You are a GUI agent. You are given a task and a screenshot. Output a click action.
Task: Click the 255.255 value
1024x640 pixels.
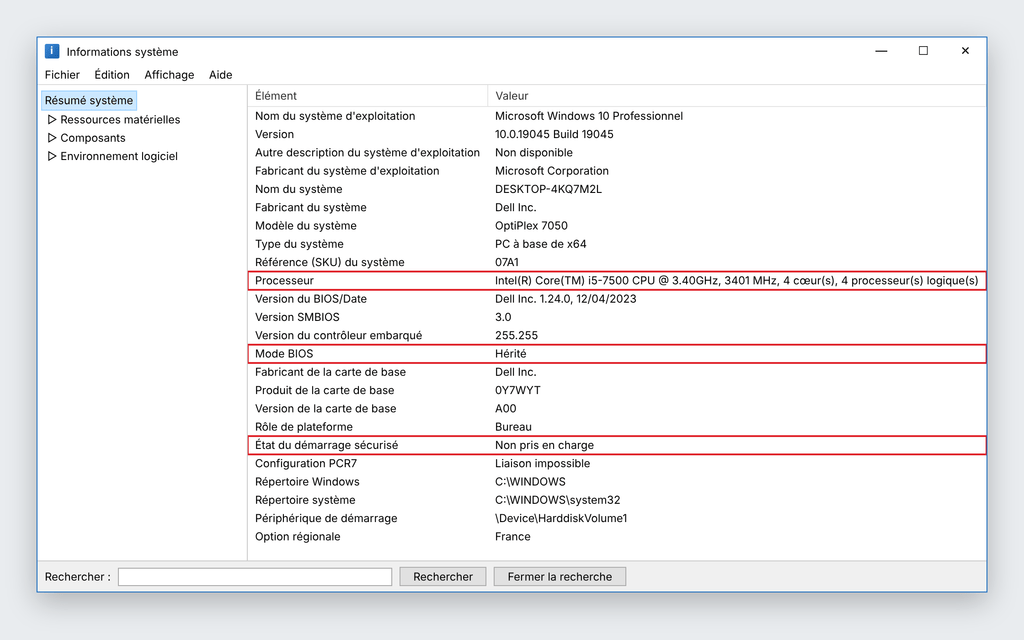(517, 335)
